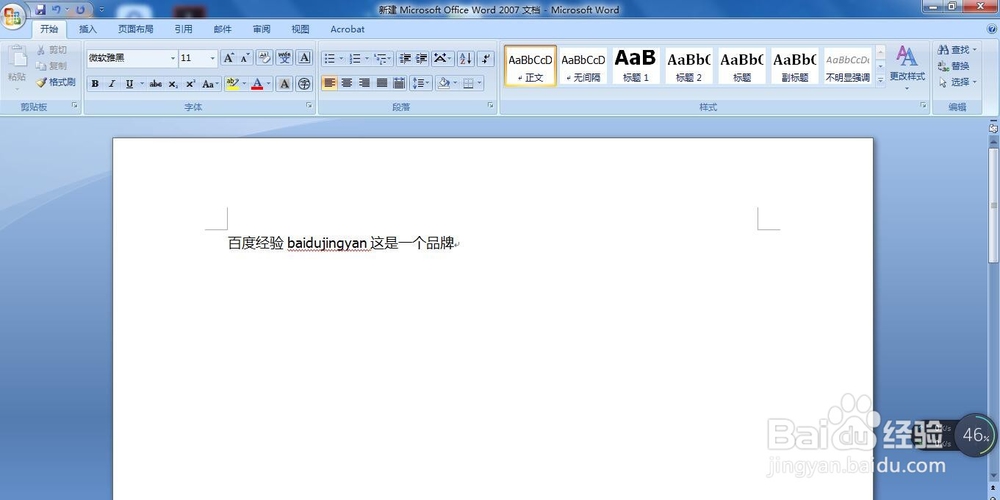Toggle underline formatting
The image size is (1000, 500).
pos(129,84)
